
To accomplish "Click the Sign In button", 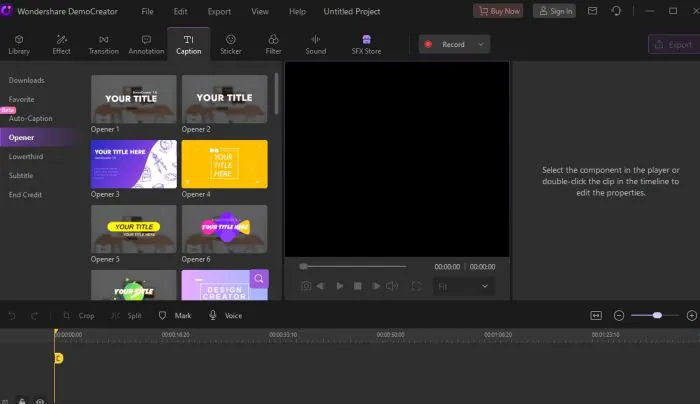I will tap(554, 11).
